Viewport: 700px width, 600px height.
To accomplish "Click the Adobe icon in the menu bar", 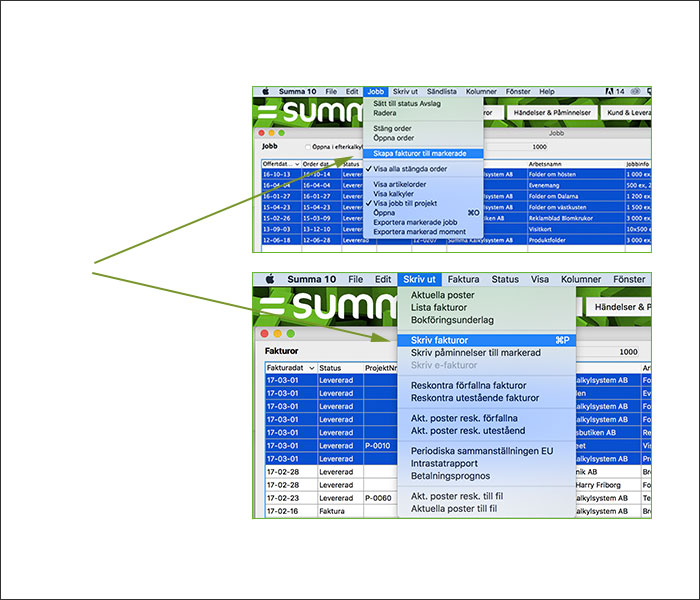I will 609,92.
